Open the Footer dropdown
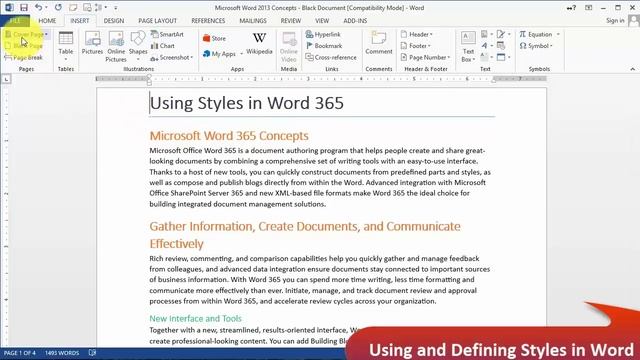Image resolution: width=640 pixels, height=360 pixels. click(416, 46)
